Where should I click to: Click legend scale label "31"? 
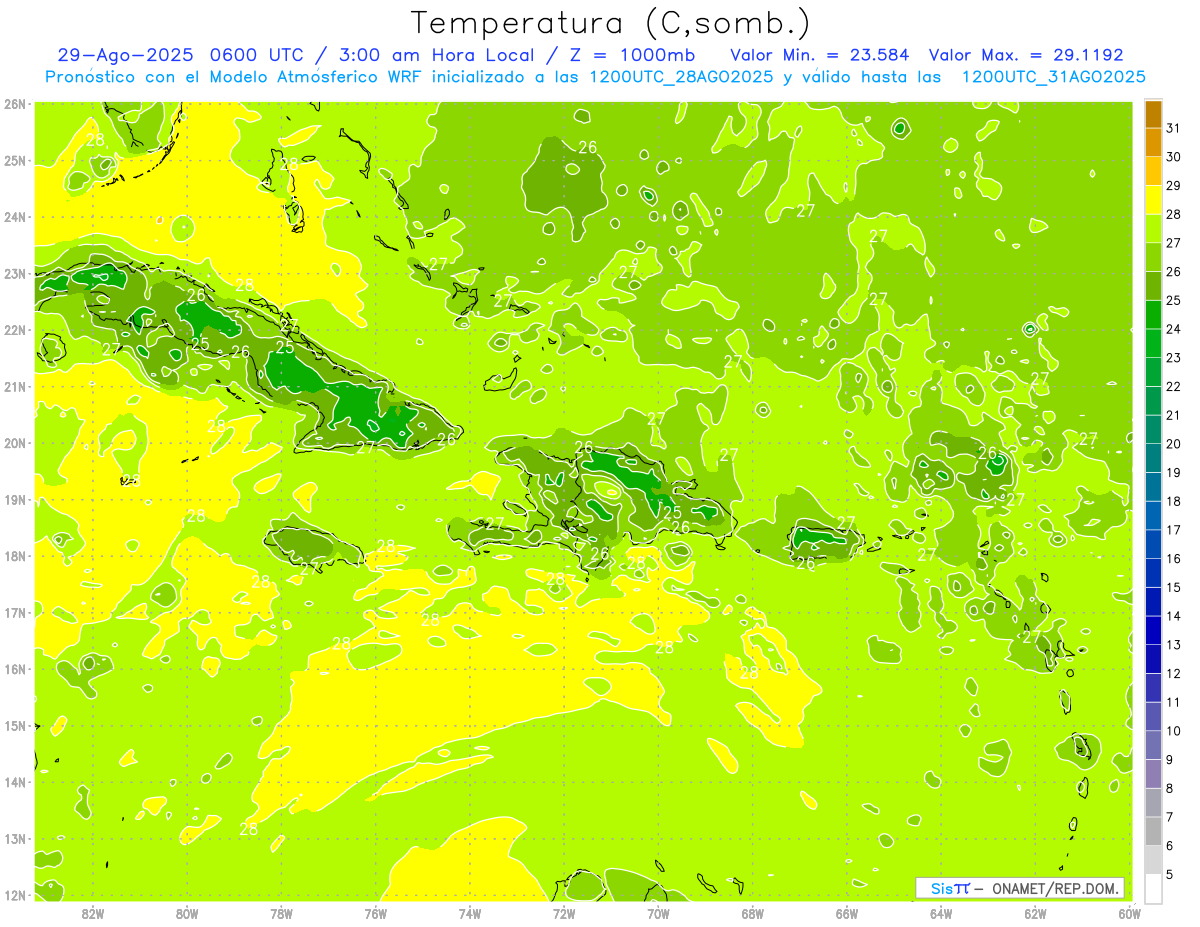(x=1173, y=128)
